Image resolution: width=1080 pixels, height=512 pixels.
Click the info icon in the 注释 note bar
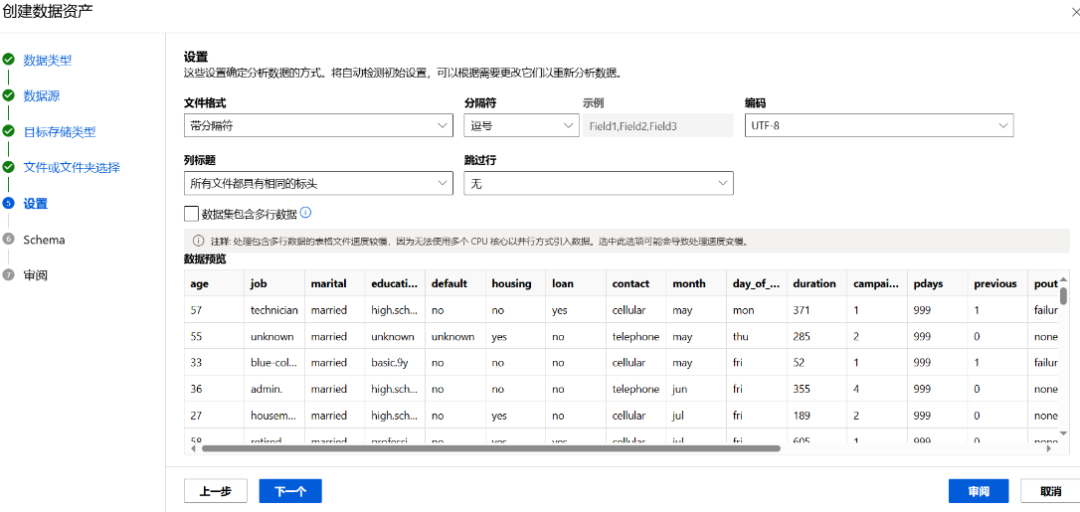(x=198, y=241)
